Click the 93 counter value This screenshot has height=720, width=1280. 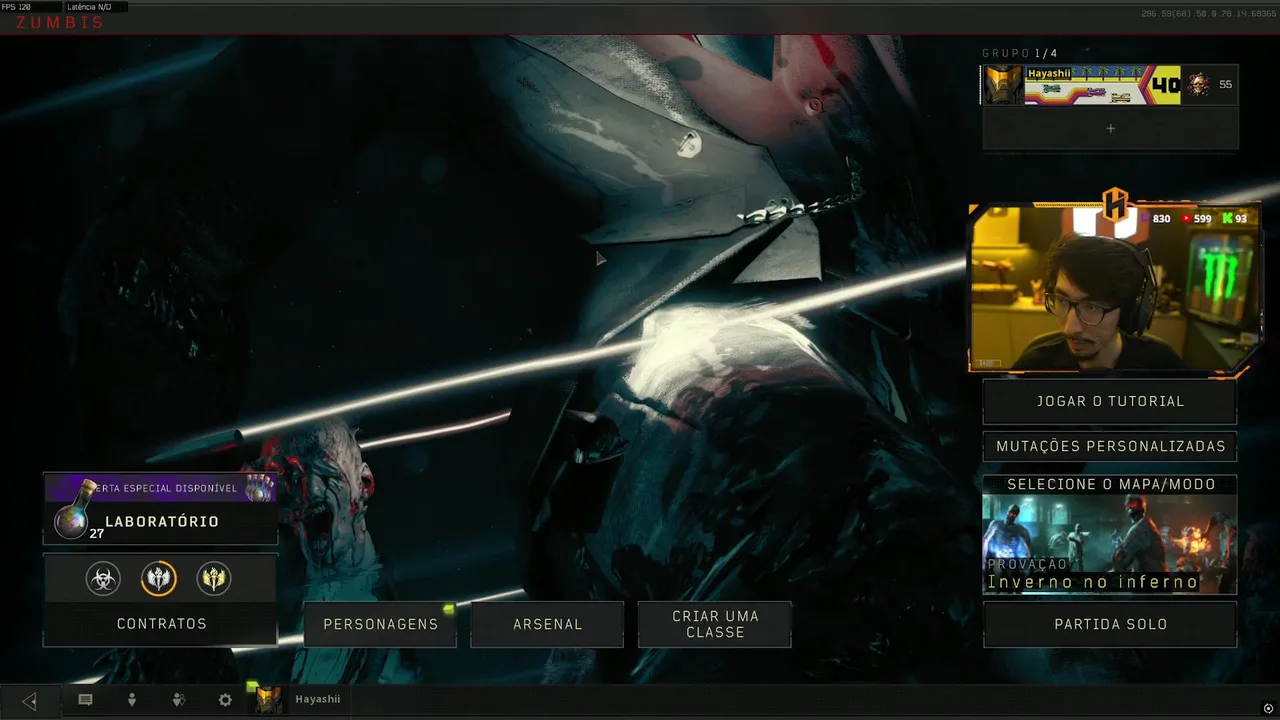point(1241,219)
